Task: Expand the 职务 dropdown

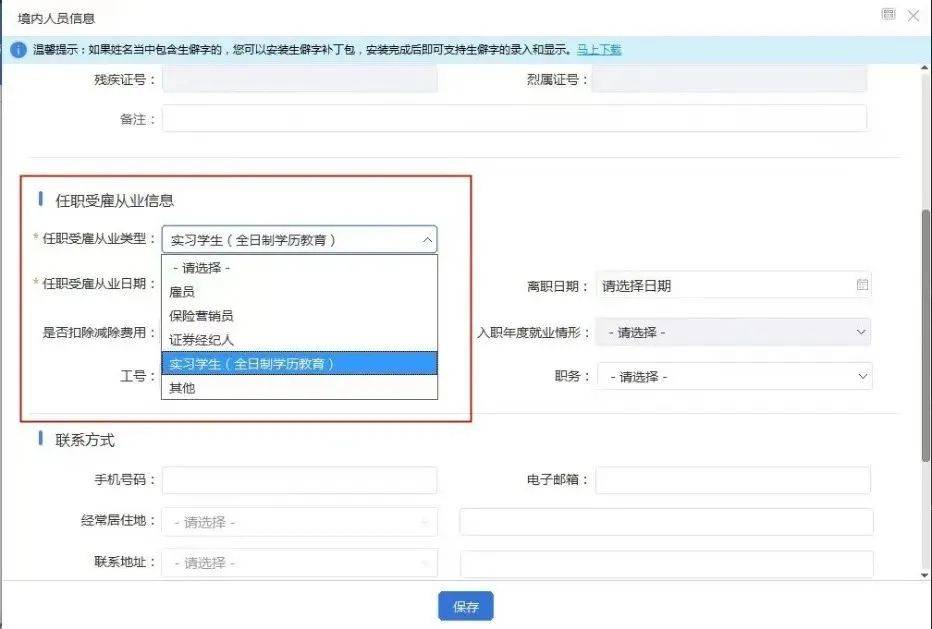Action: click(734, 377)
